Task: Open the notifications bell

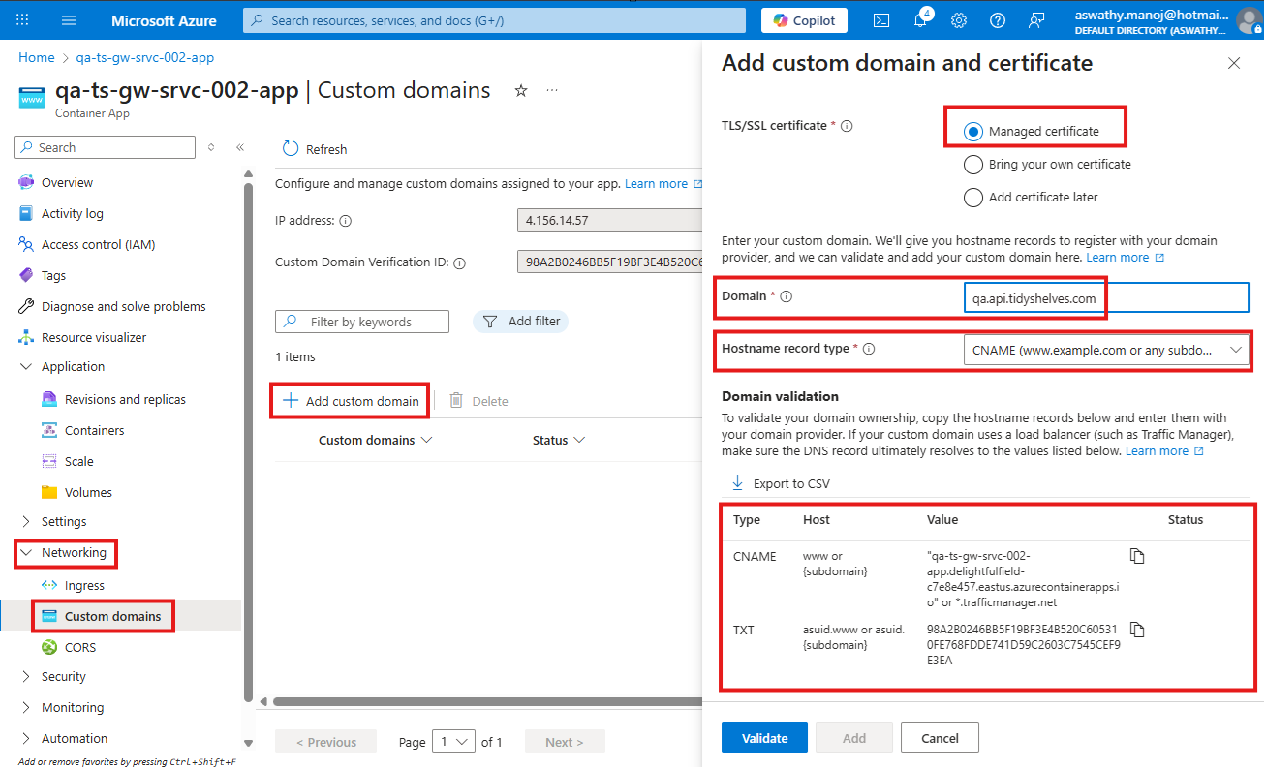Action: tap(920, 20)
